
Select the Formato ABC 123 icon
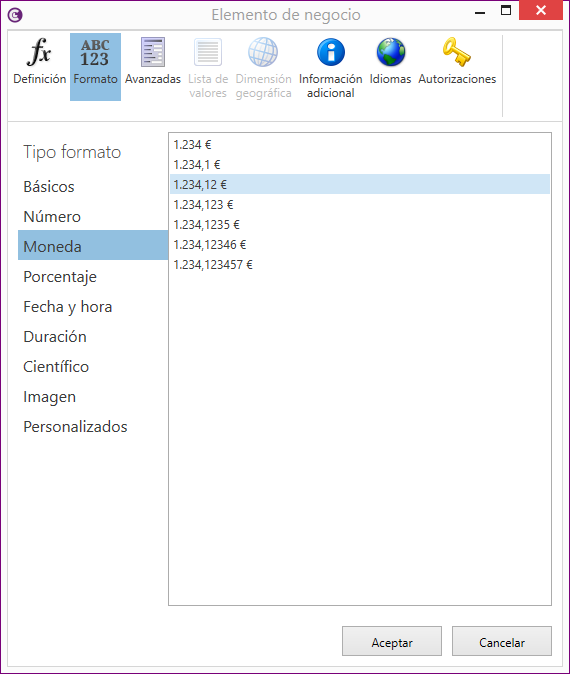click(x=95, y=52)
